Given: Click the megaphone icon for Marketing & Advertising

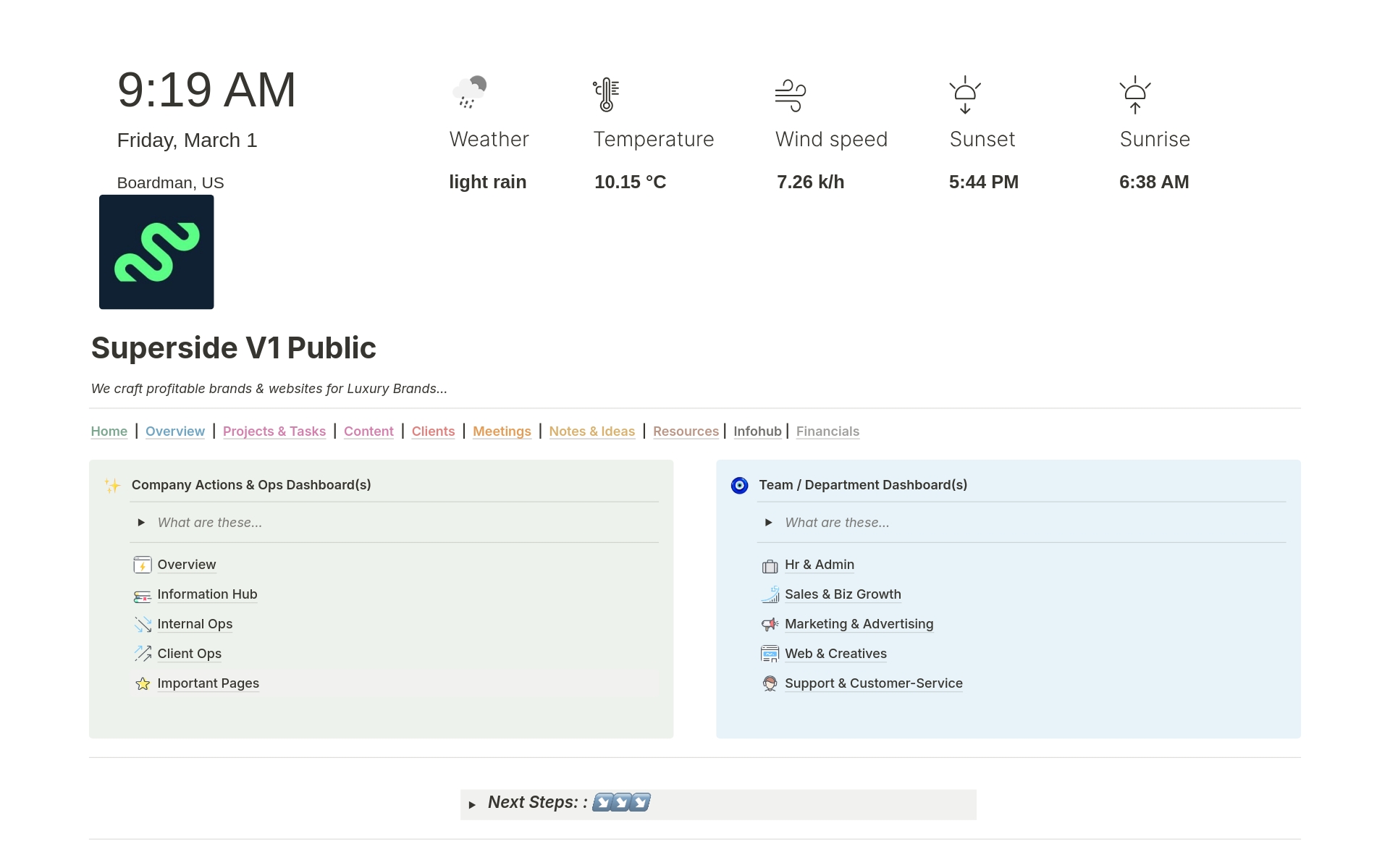Looking at the screenshot, I should [x=770, y=624].
